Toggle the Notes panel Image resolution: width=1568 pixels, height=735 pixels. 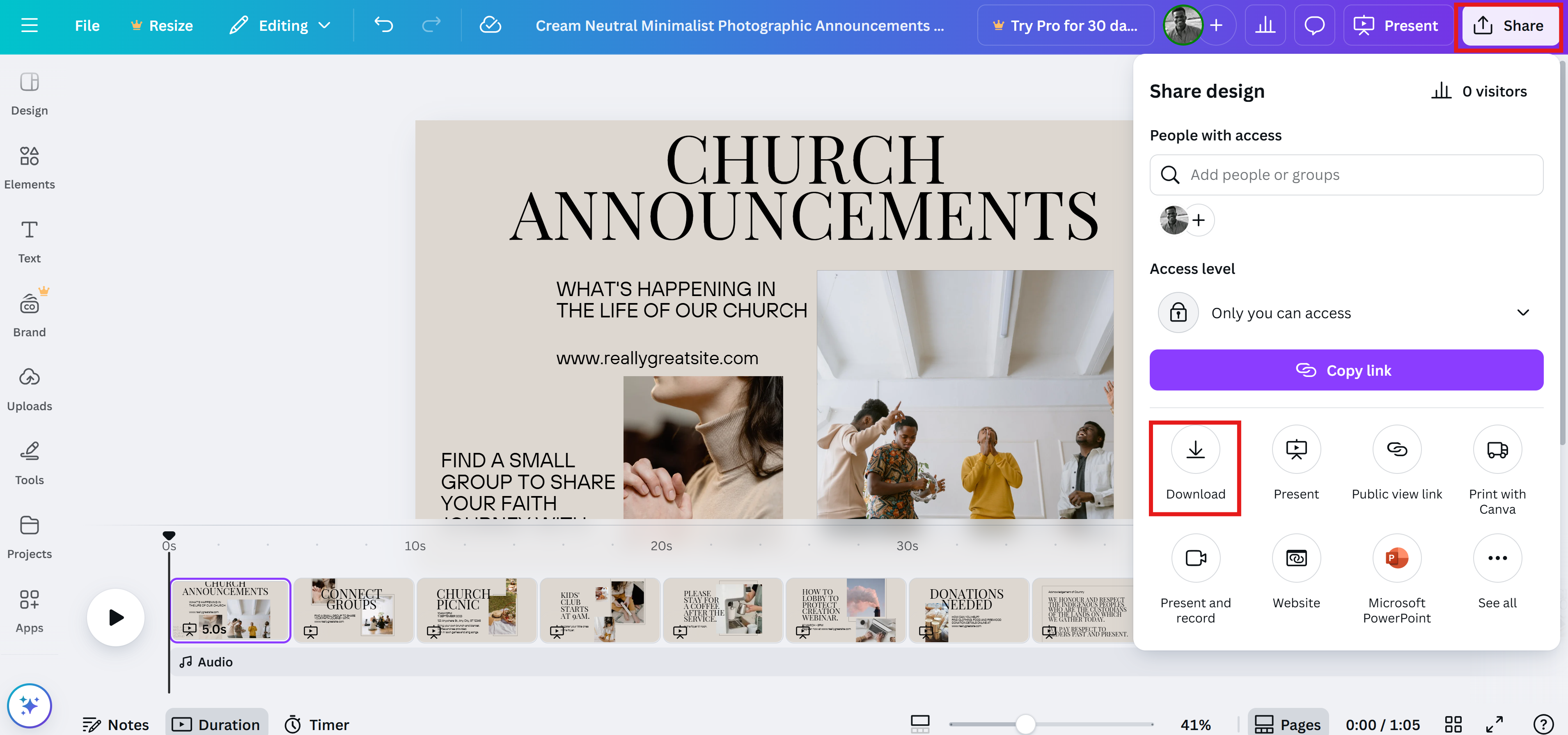(x=116, y=724)
